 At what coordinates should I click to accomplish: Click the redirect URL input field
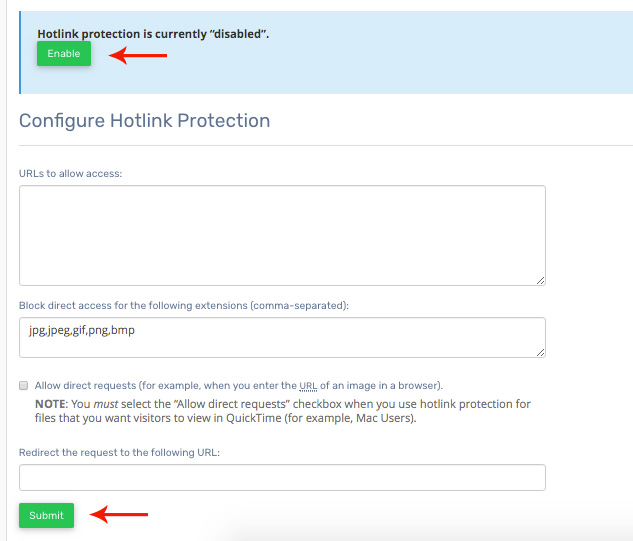[x=282, y=477]
